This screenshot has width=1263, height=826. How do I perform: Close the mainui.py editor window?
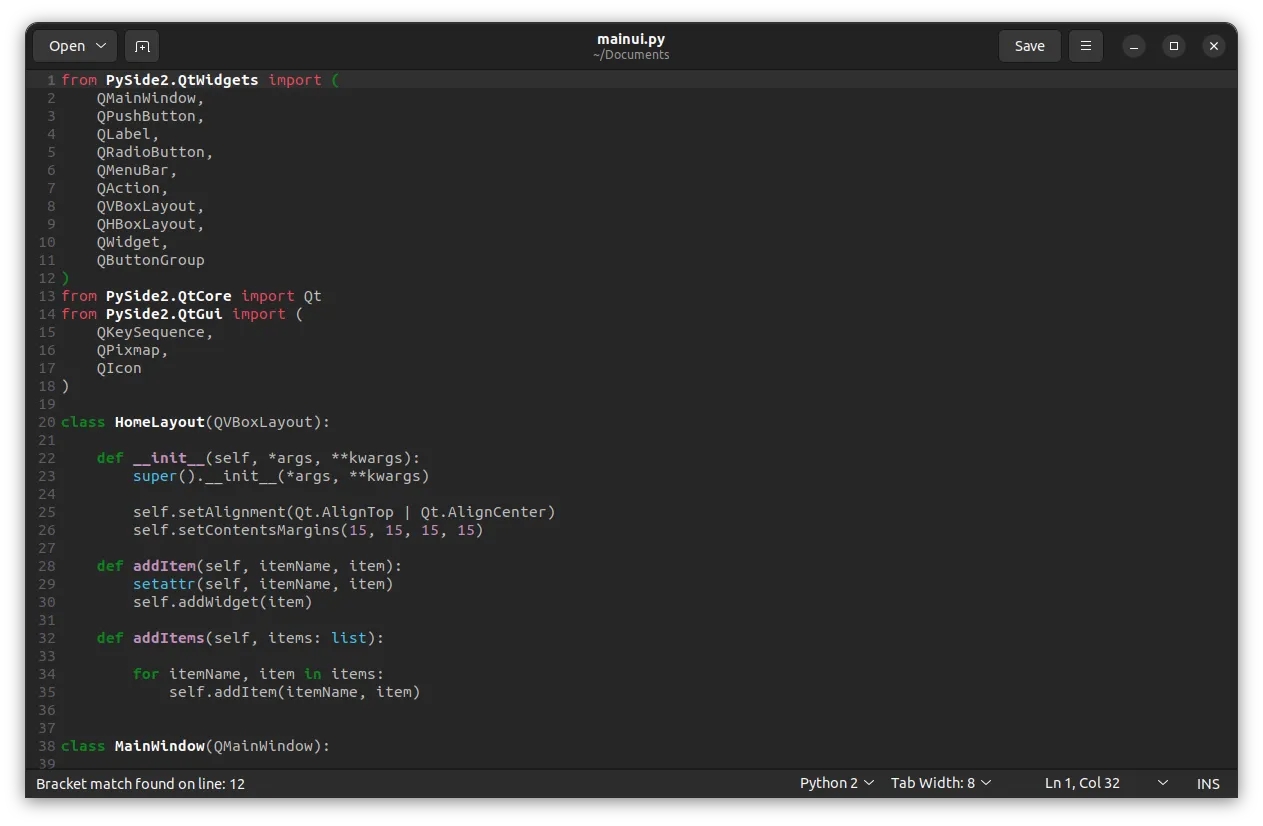[x=1213, y=46]
